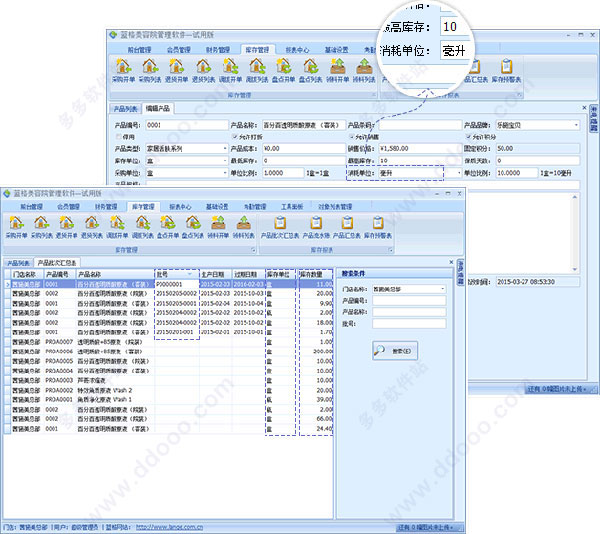Image resolution: width=600 pixels, height=534 pixels.
Task: Click the 产品名称 field in the product editor
Action: tap(304, 125)
